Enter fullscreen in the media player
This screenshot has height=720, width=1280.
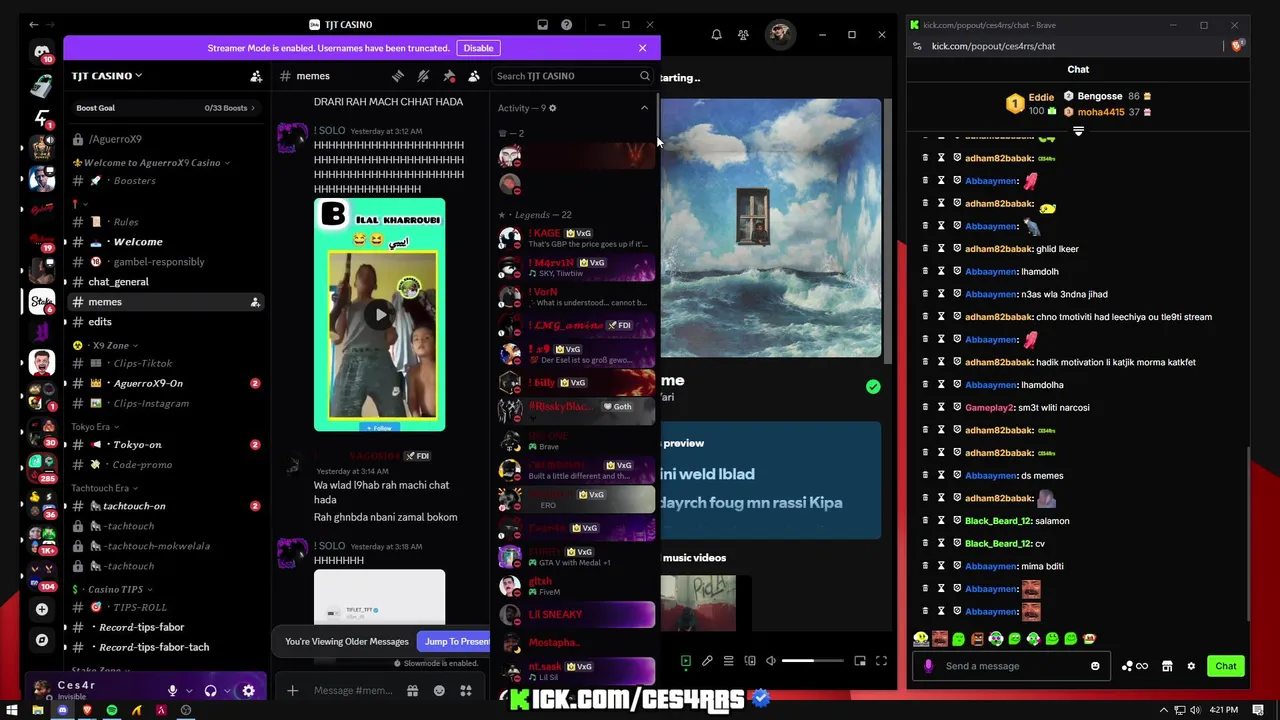click(881, 661)
